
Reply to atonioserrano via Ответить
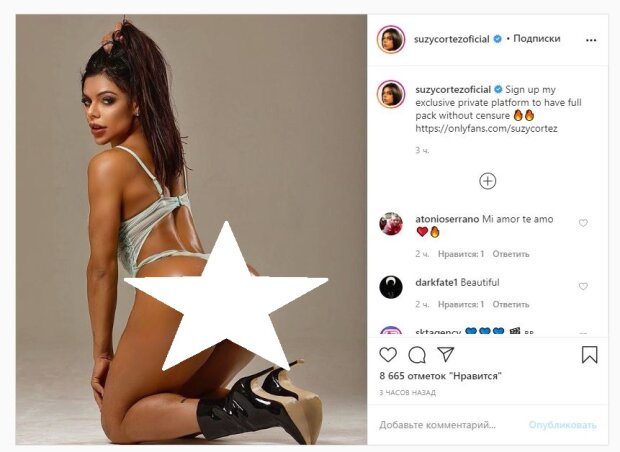pyautogui.click(x=510, y=254)
